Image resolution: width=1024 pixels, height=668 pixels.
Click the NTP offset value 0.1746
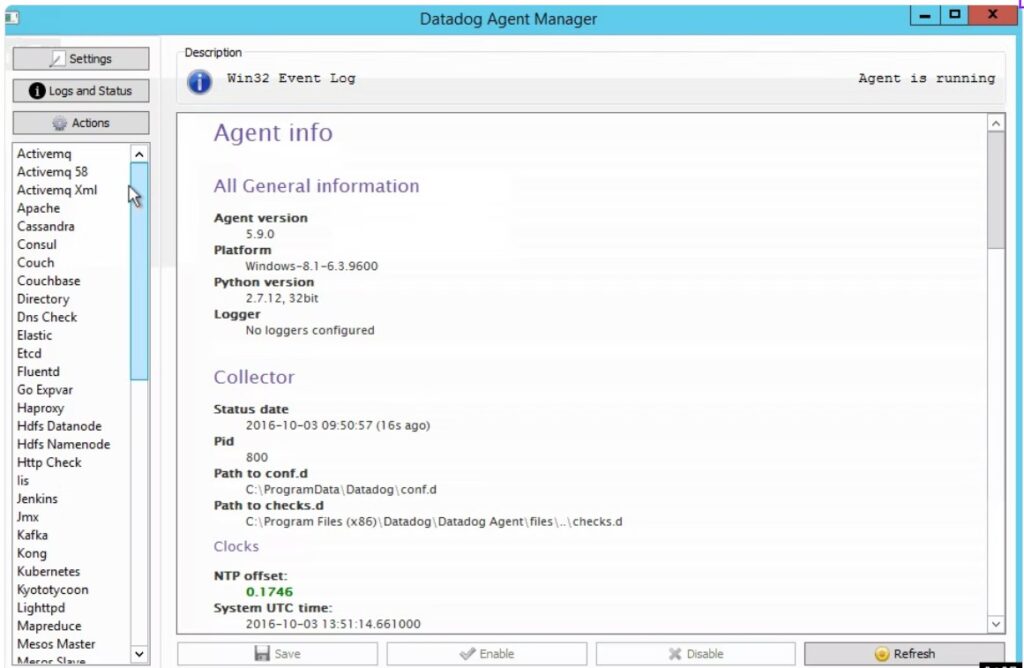[x=269, y=592]
